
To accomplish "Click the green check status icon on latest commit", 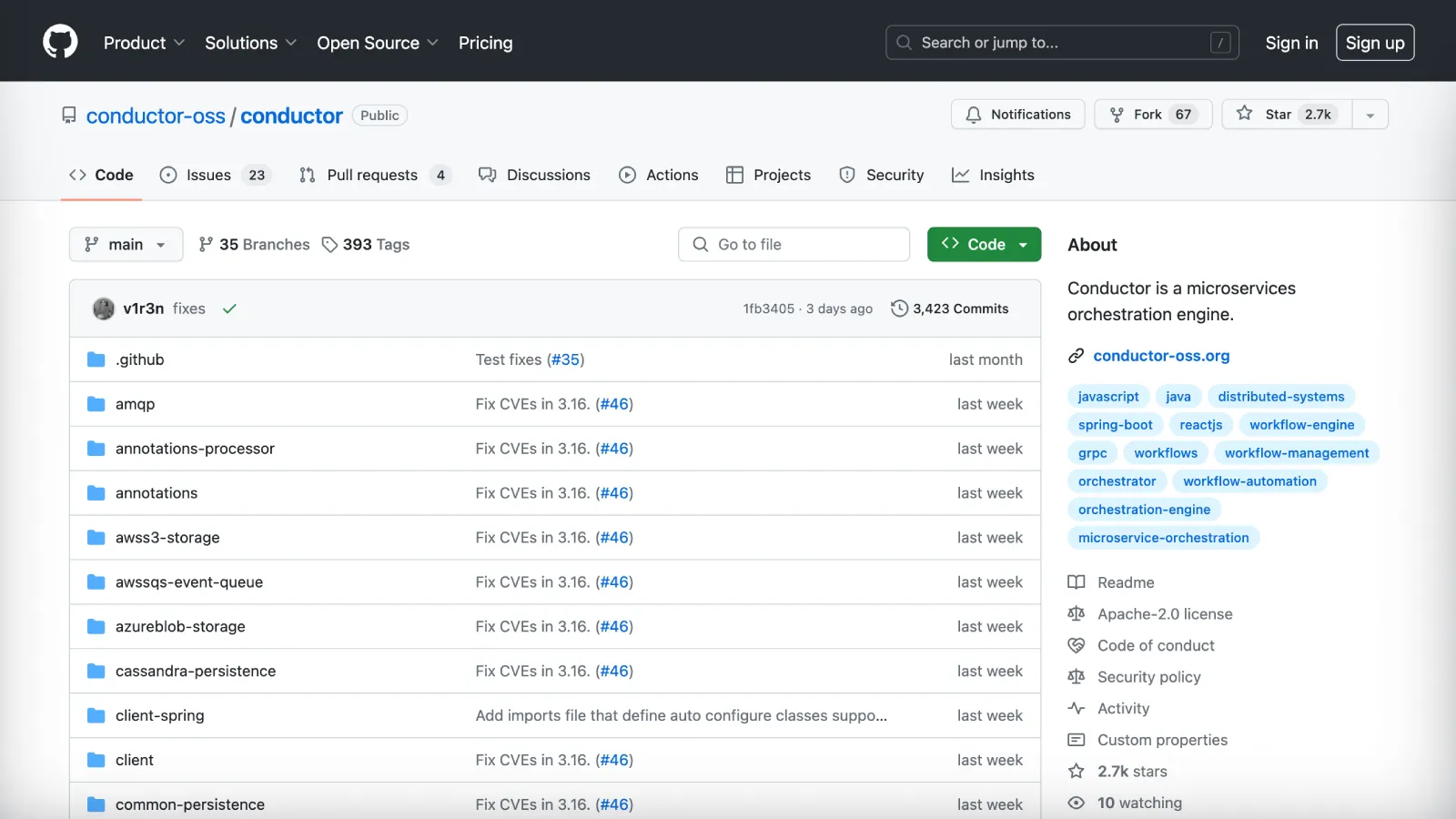I will 229,308.
